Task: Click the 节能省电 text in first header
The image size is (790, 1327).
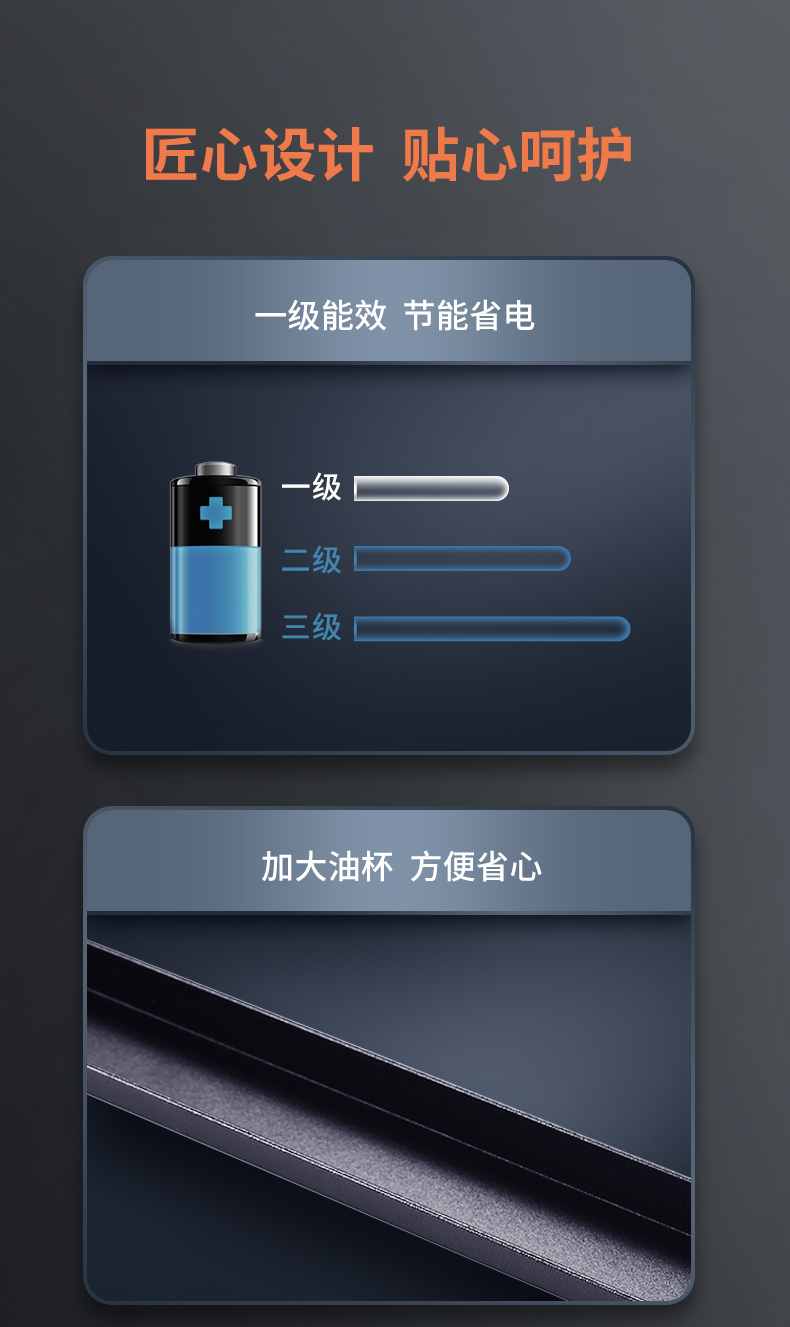Action: [469, 316]
